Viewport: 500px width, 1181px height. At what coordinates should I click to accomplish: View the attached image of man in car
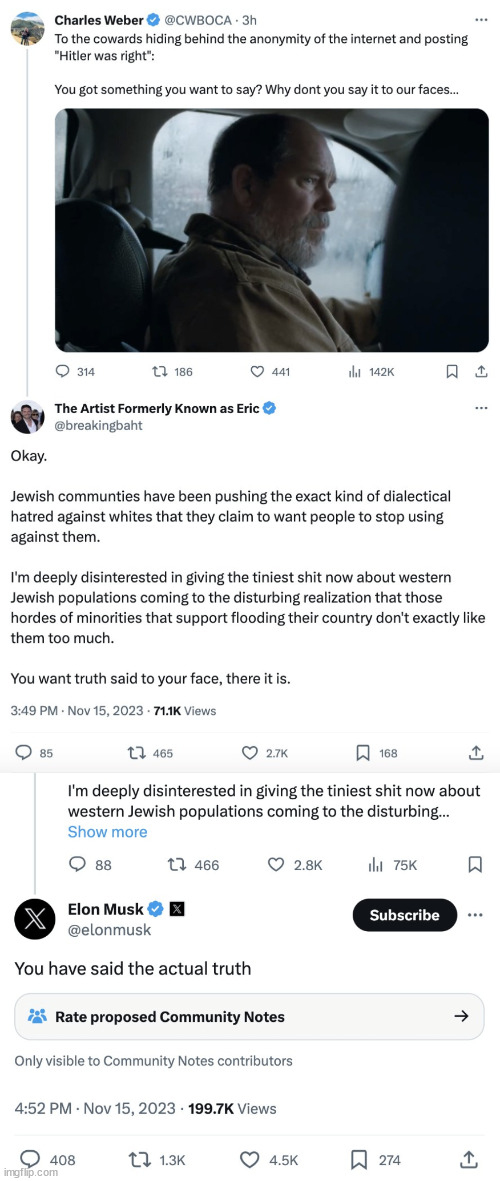click(x=272, y=230)
